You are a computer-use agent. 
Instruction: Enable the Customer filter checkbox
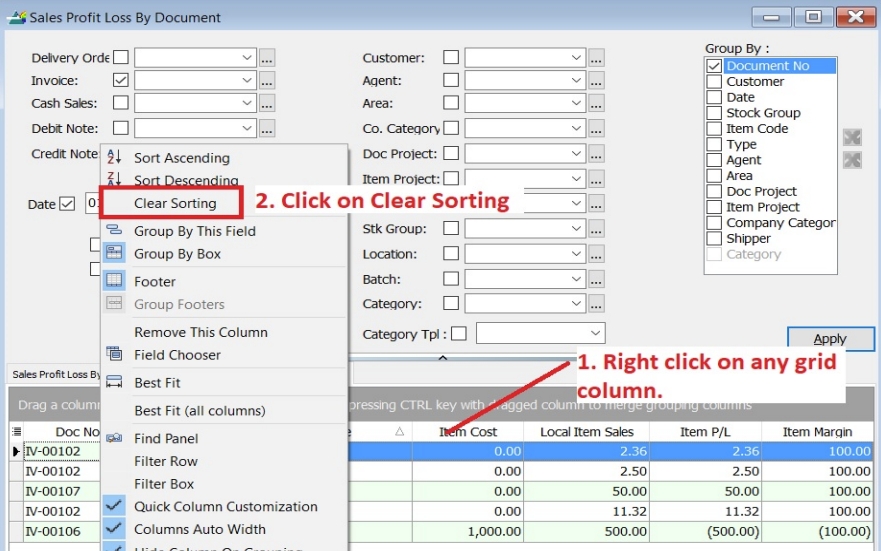coord(451,58)
